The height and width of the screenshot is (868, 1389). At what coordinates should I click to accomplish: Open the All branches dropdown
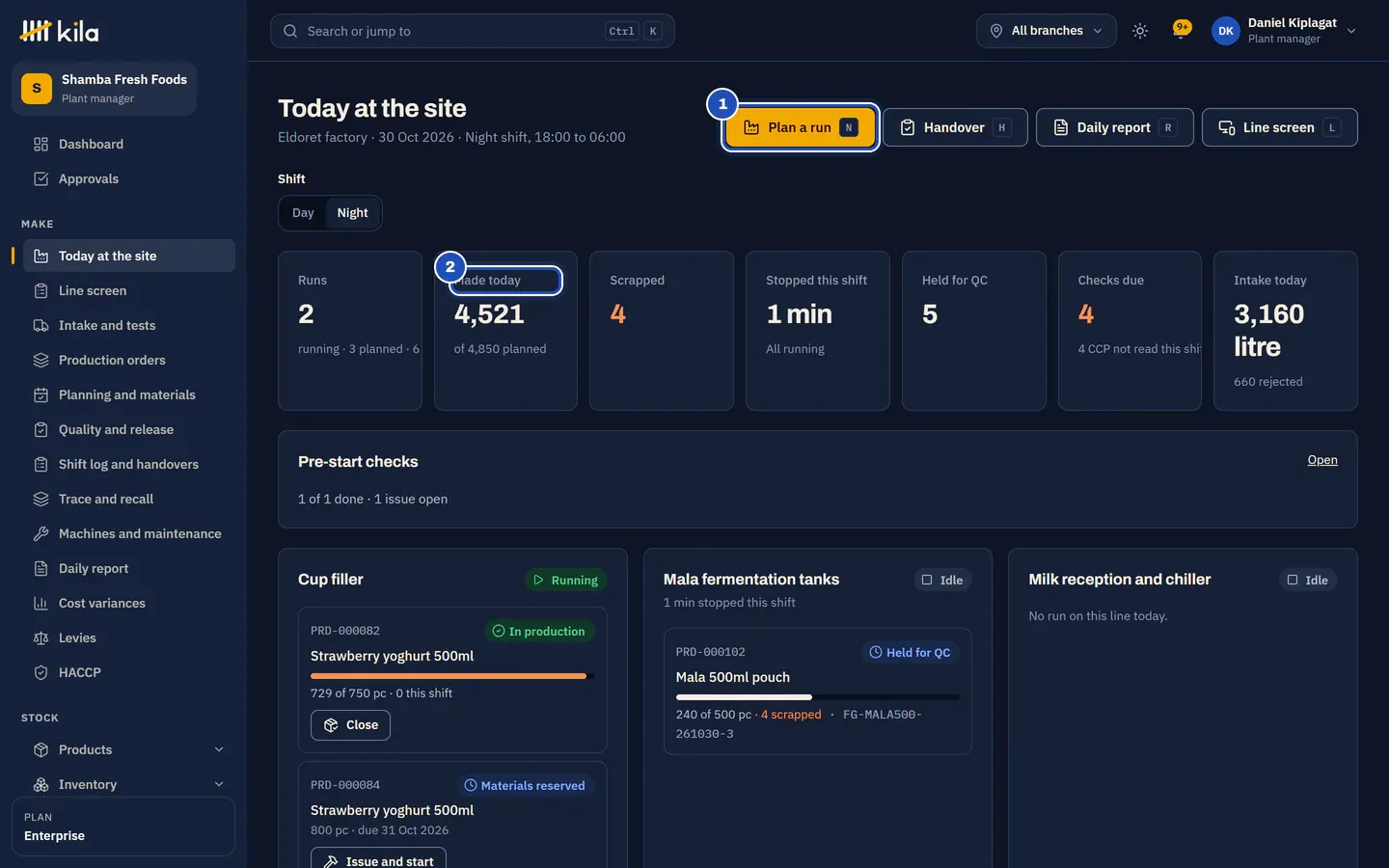[x=1047, y=31]
